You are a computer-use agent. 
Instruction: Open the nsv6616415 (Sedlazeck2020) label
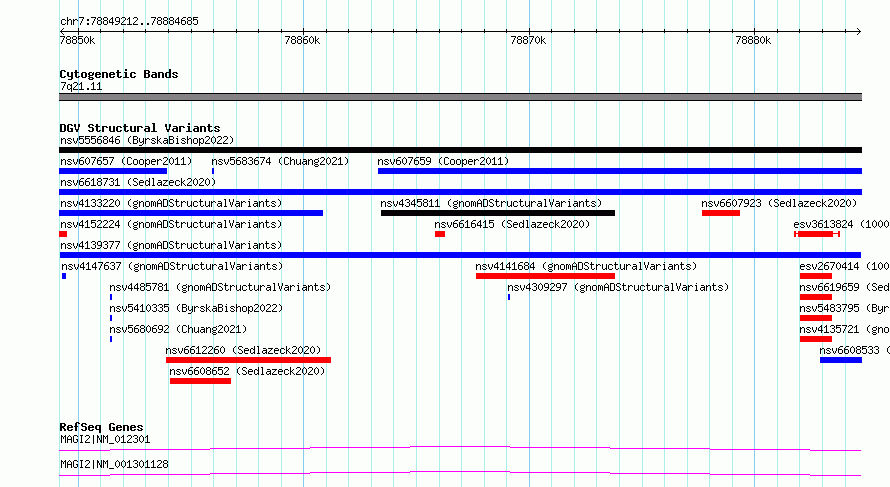pyautogui.click(x=512, y=224)
